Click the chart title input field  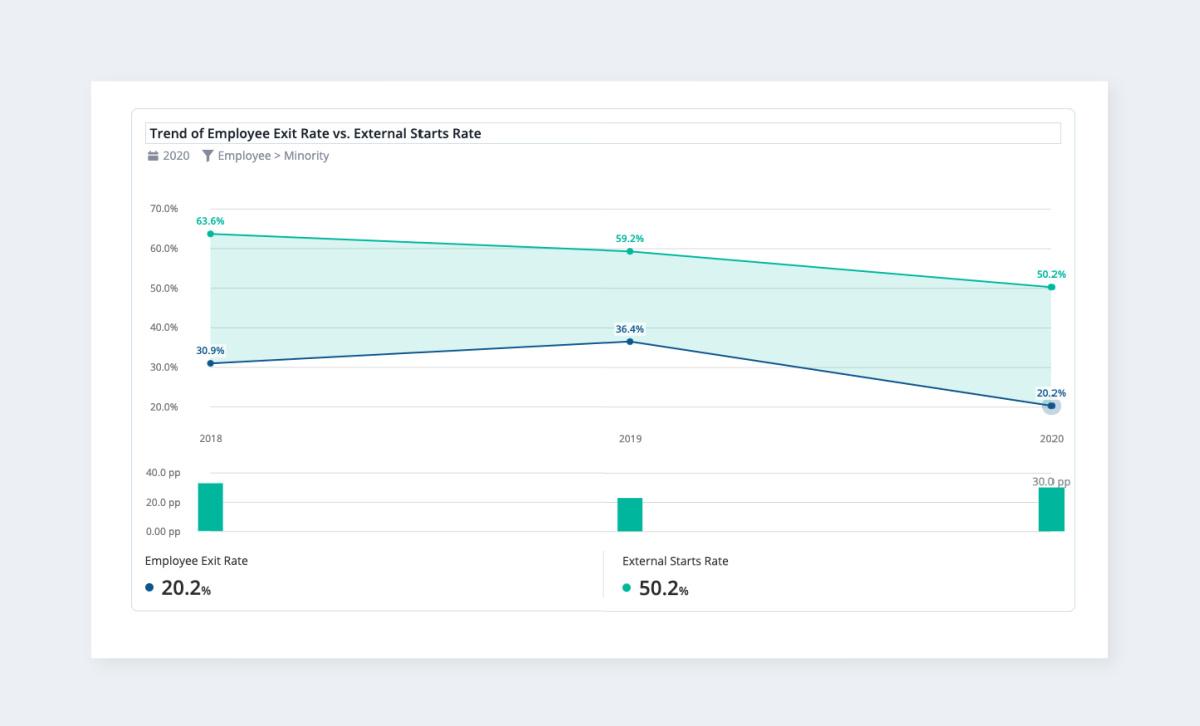click(x=603, y=133)
